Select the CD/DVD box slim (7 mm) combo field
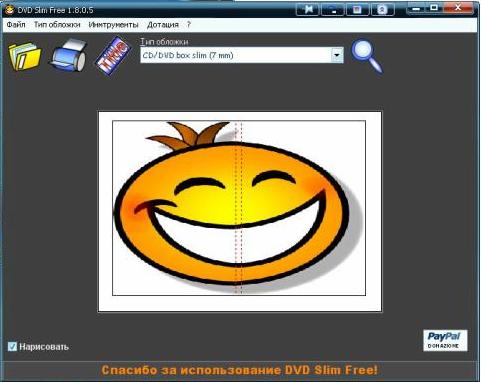The height and width of the screenshot is (382, 481). (x=242, y=55)
